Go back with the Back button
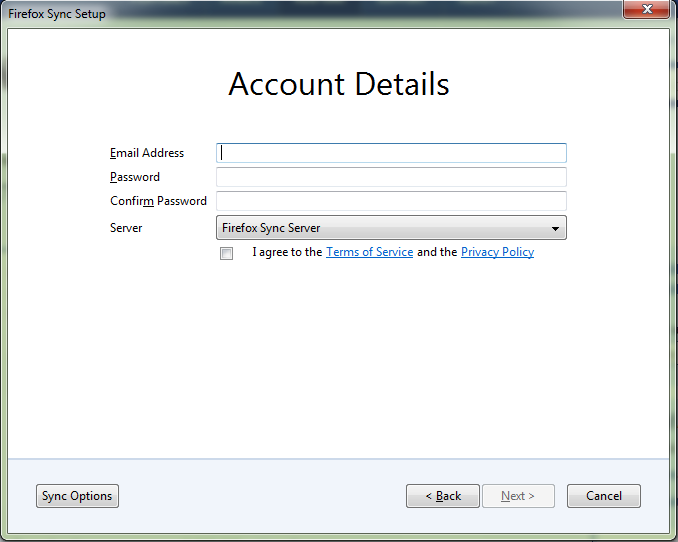This screenshot has height=542, width=678. (443, 496)
